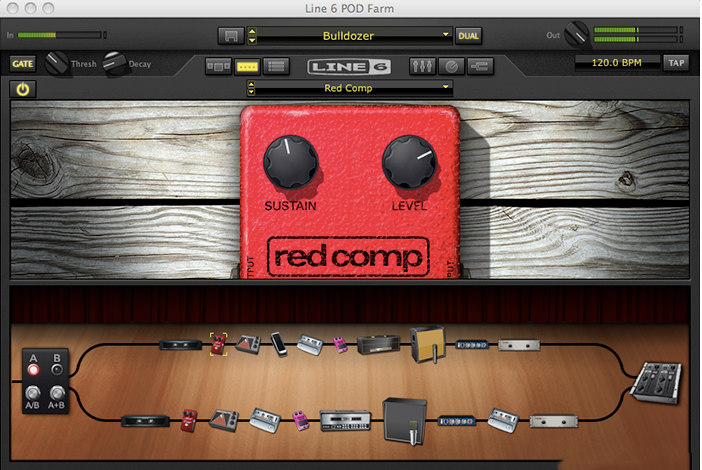The height and width of the screenshot is (470, 702).
Task: Click the TAP tempo button
Action: 676,63
